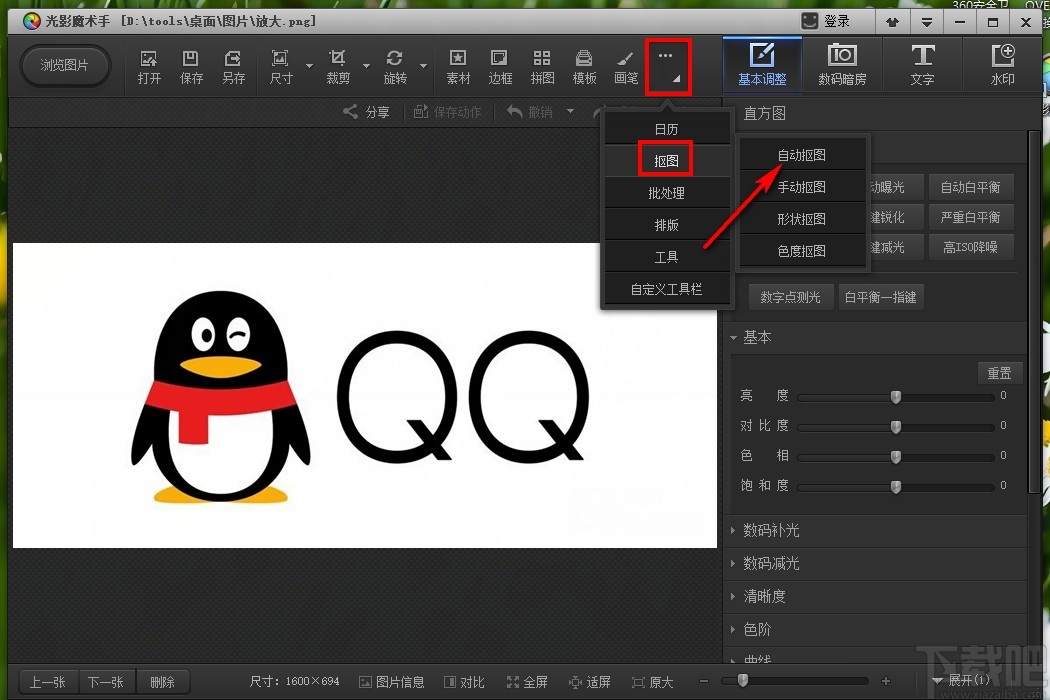Click the 对比度 contrast slider handle
Screen dimensions: 1050x700
pos(896,427)
